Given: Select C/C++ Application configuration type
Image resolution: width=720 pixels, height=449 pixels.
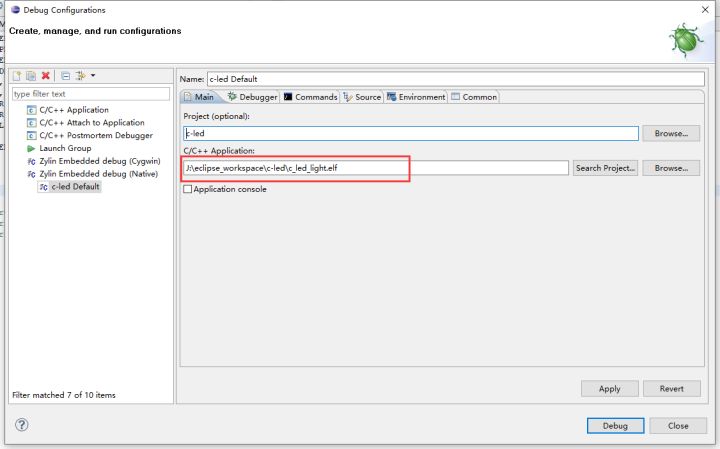Looking at the screenshot, I should point(73,110).
